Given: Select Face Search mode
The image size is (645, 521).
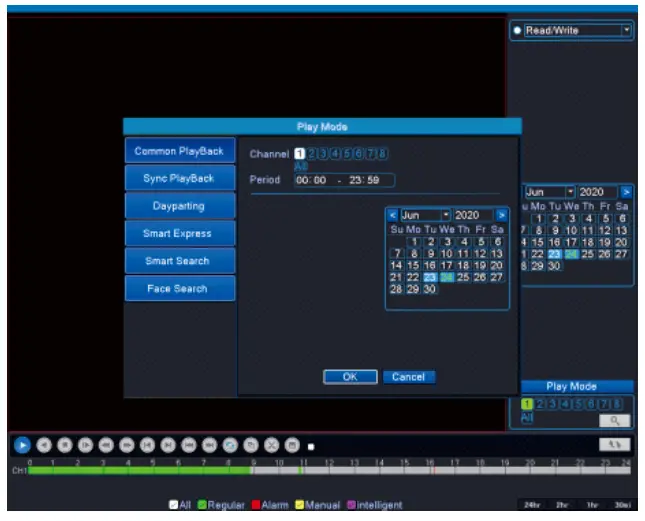Looking at the screenshot, I should (x=180, y=288).
